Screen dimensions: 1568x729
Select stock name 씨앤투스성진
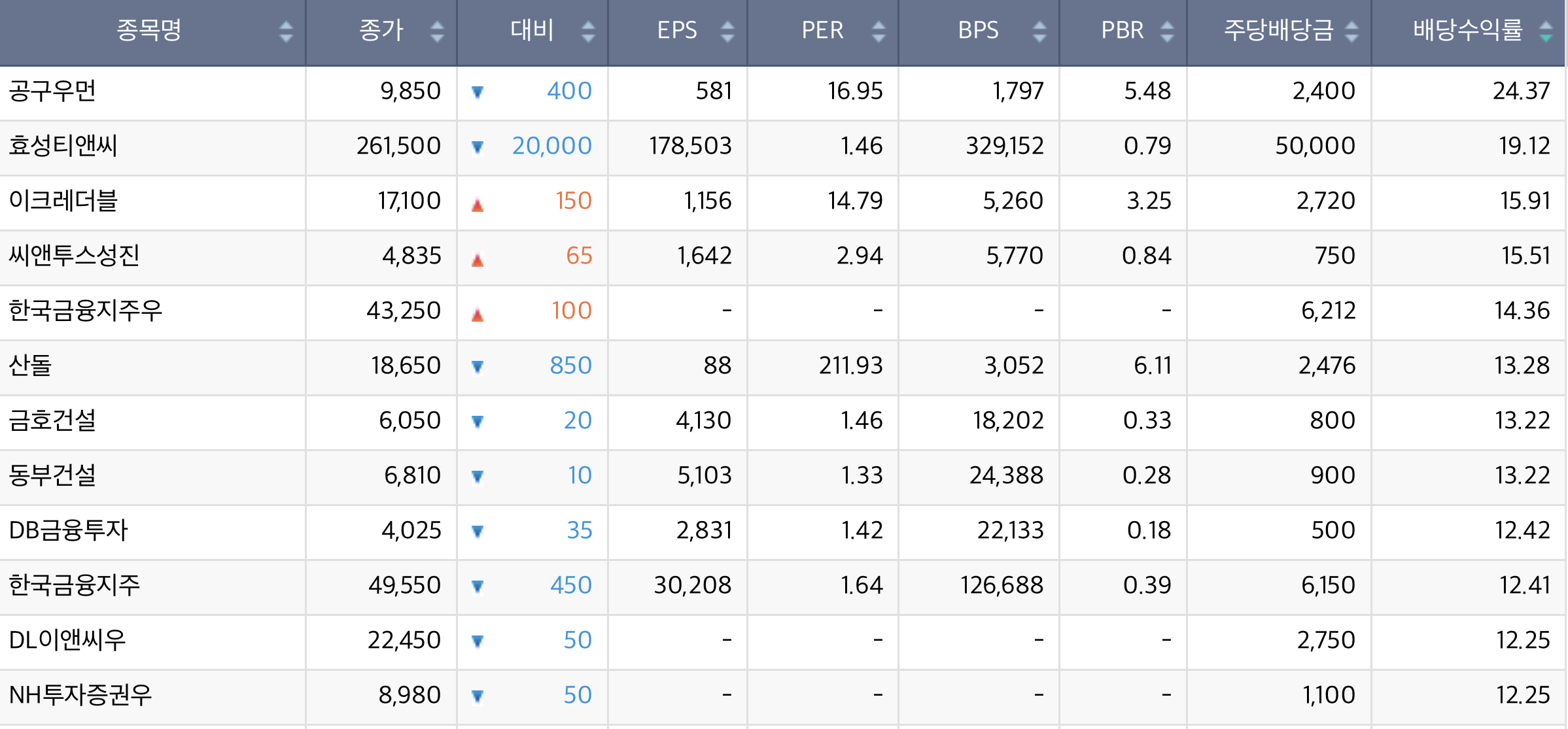[75, 256]
